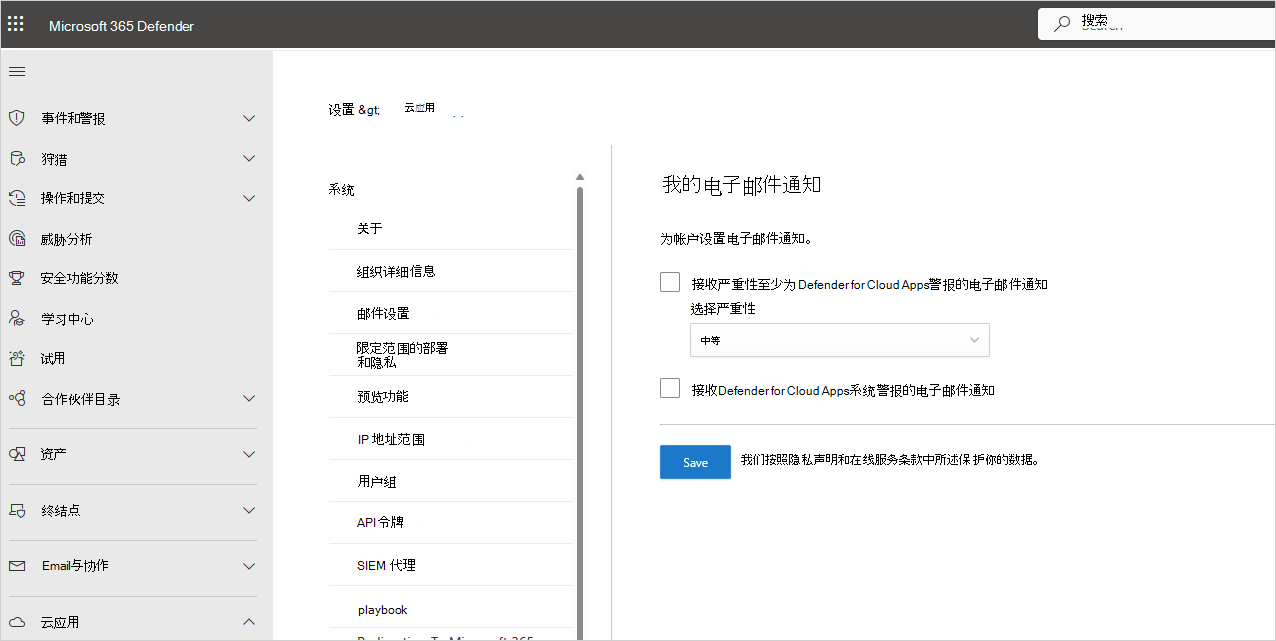Open the app launcher grid icon
The height and width of the screenshot is (641, 1276).
pos(16,24)
